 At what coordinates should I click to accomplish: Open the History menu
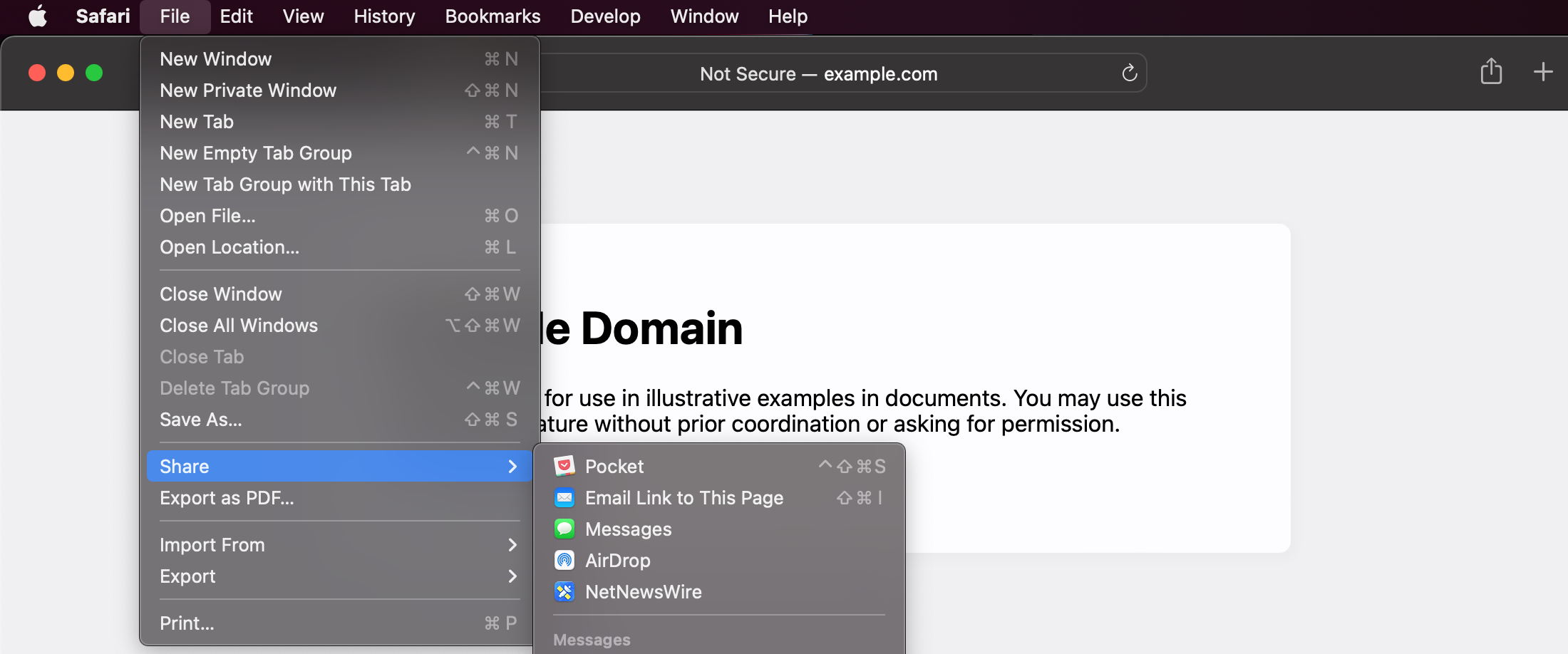384,16
